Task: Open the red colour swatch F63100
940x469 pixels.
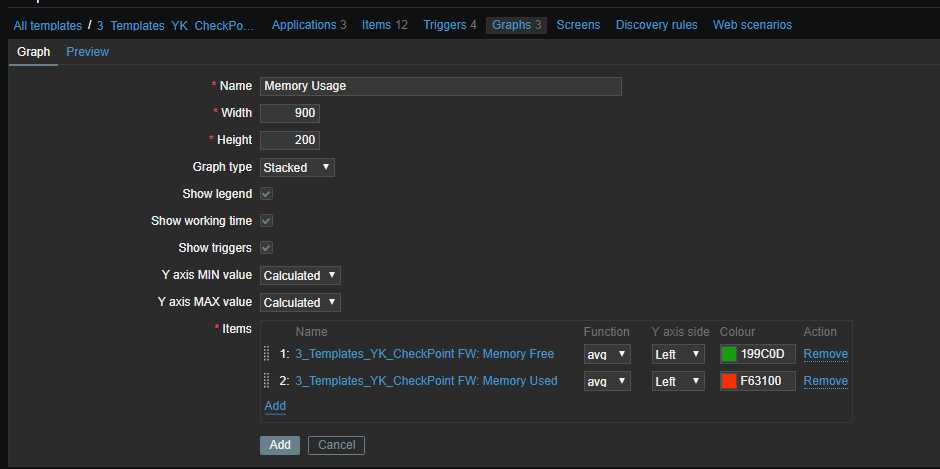Action: click(729, 381)
